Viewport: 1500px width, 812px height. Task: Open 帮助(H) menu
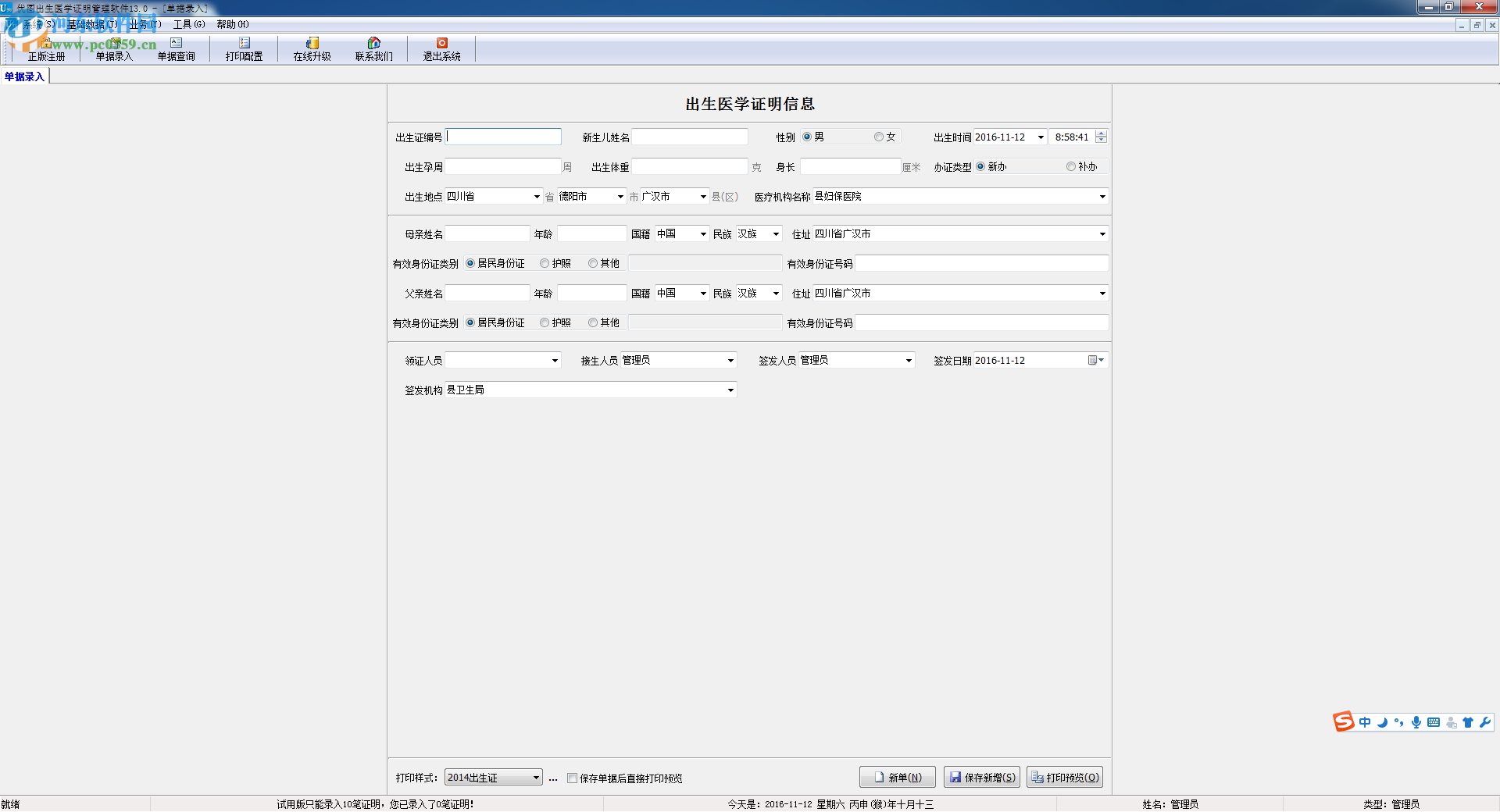pyautogui.click(x=233, y=24)
